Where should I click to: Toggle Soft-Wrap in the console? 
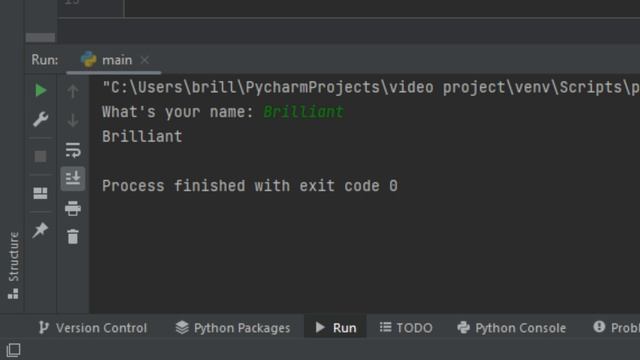pyautogui.click(x=73, y=150)
